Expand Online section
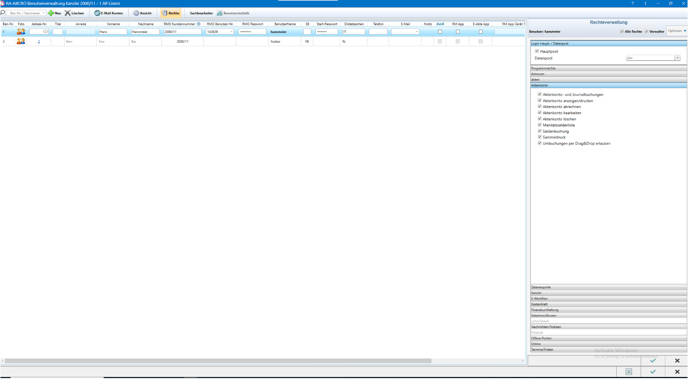Screen dimensions: 688x379 [x=609, y=344]
